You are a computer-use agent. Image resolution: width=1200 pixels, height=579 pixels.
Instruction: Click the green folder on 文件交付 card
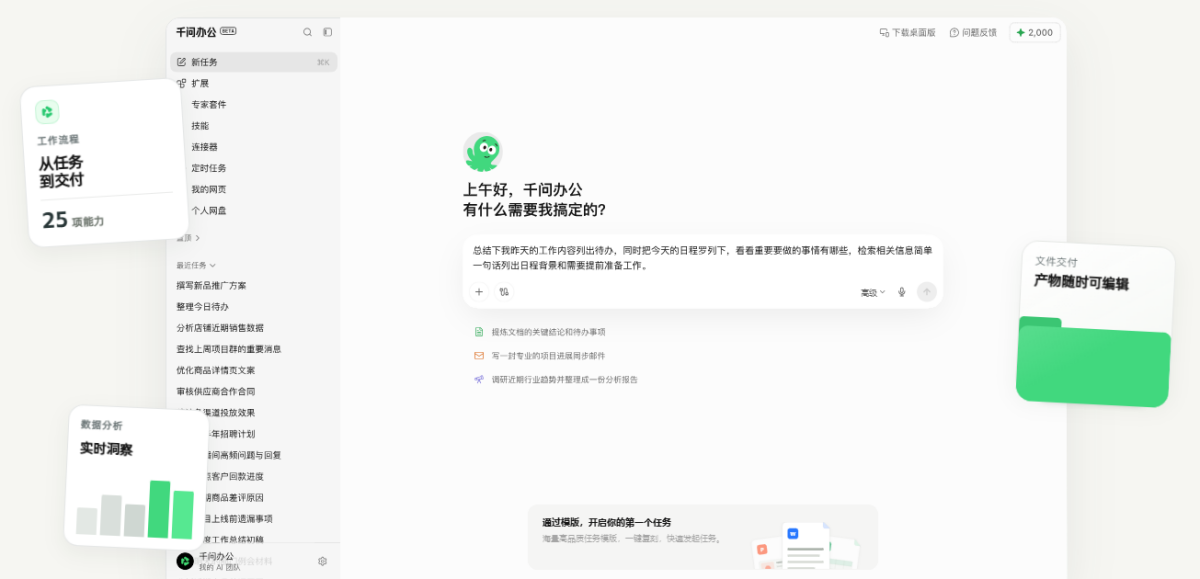pyautogui.click(x=1093, y=360)
